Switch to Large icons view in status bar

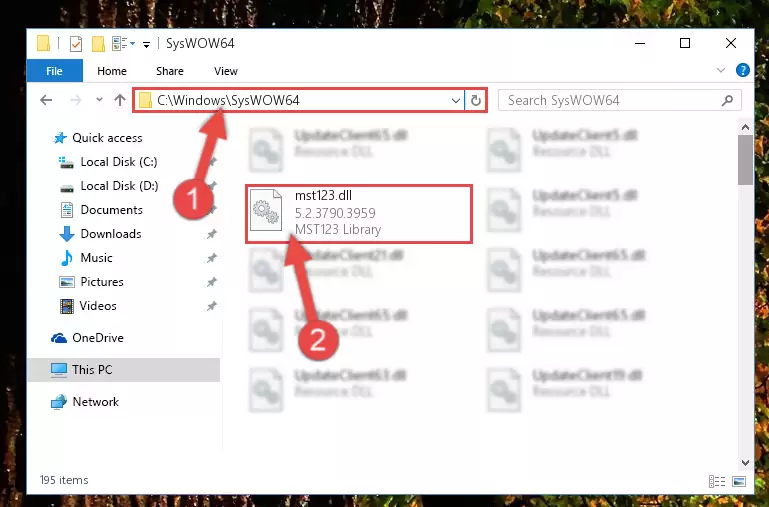tap(739, 481)
